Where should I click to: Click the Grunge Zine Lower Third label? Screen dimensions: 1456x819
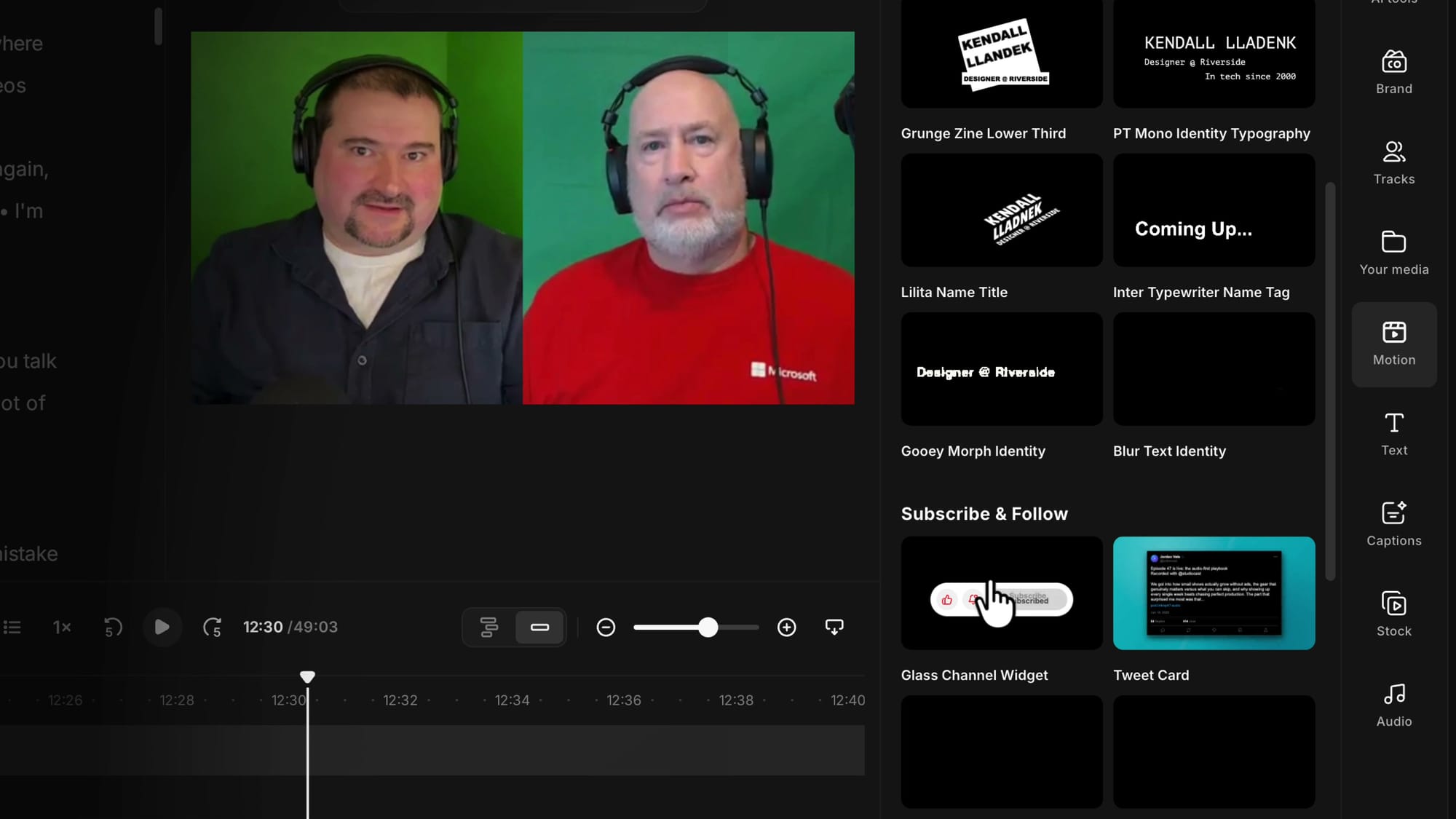[984, 133]
